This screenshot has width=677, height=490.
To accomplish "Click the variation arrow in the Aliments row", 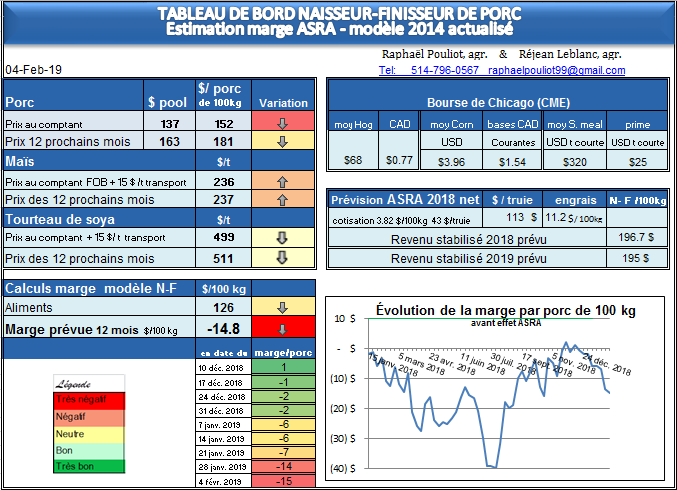I will 283,308.
